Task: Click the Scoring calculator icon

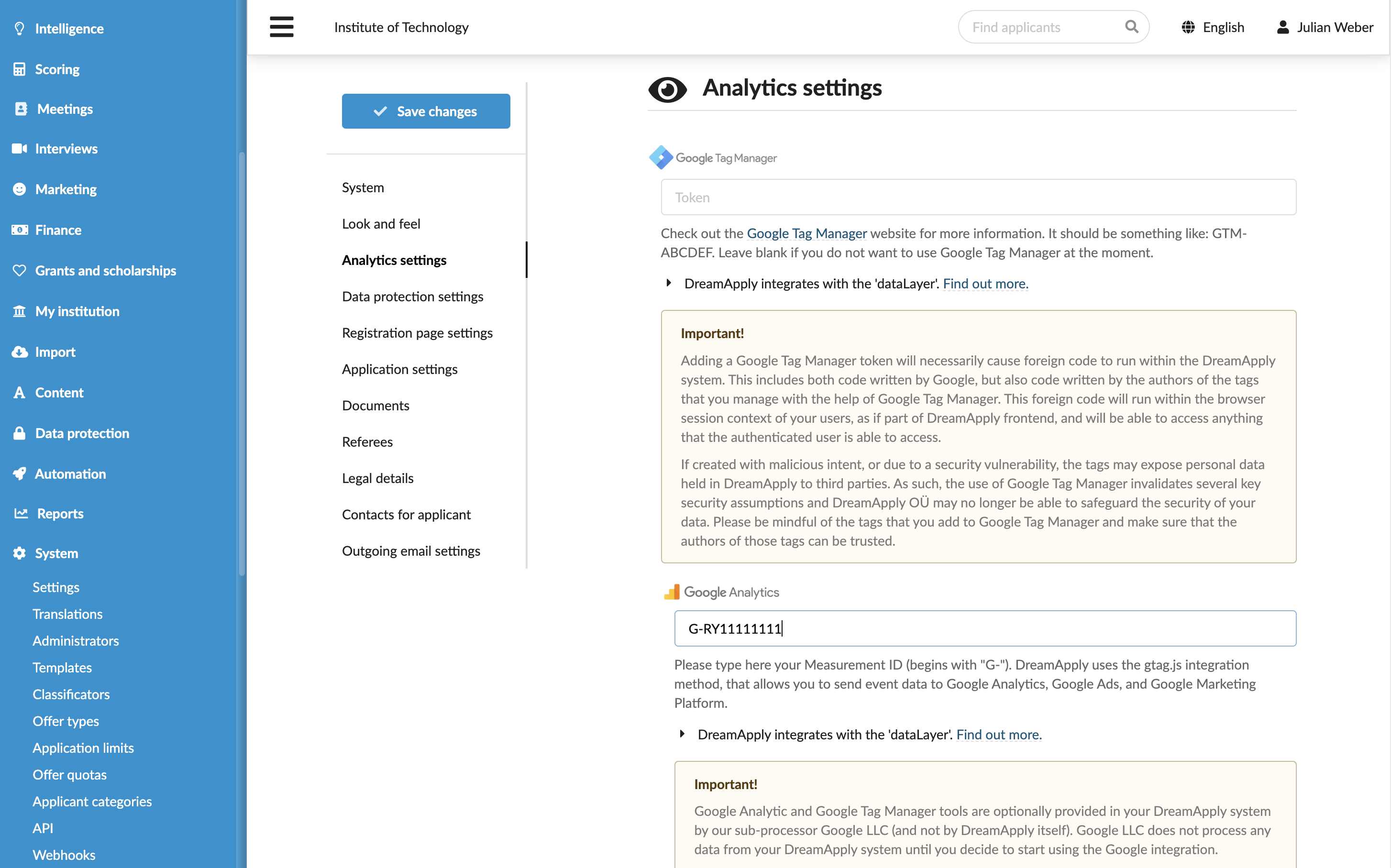Action: [x=20, y=69]
